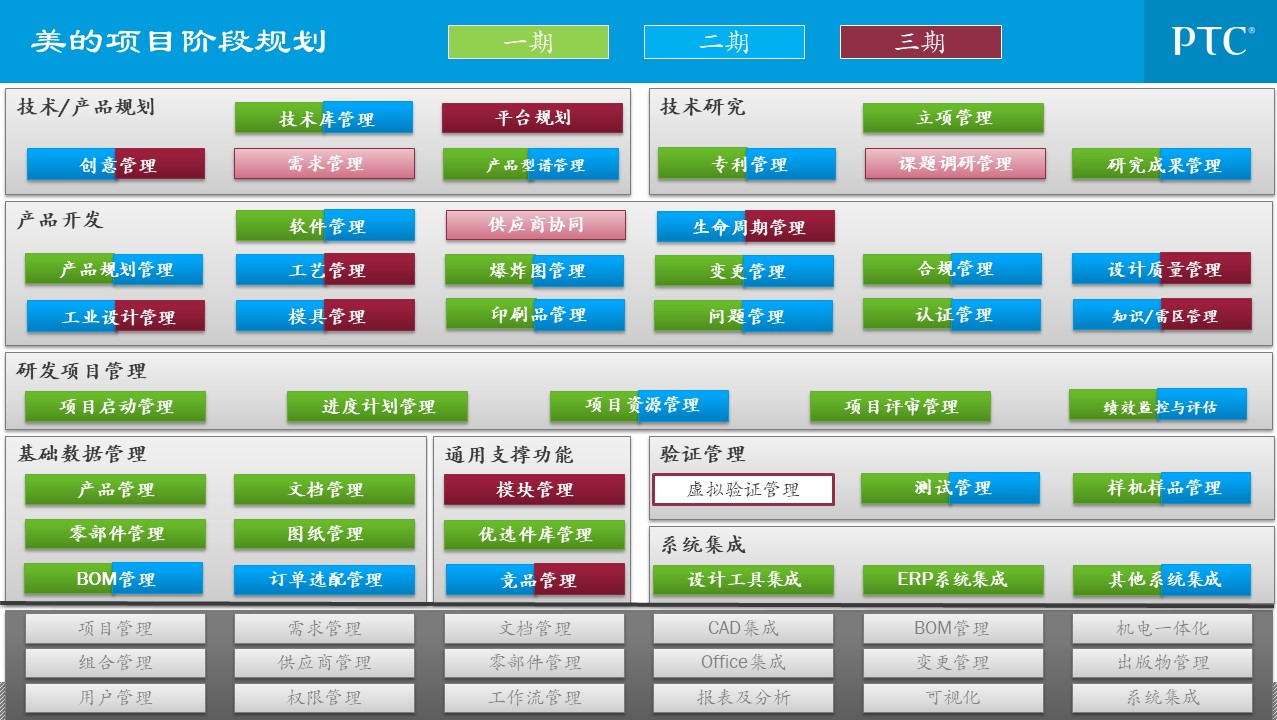Screen dimensions: 1277x720
Task: Click the 技术研究 section heading
Action: point(702,107)
